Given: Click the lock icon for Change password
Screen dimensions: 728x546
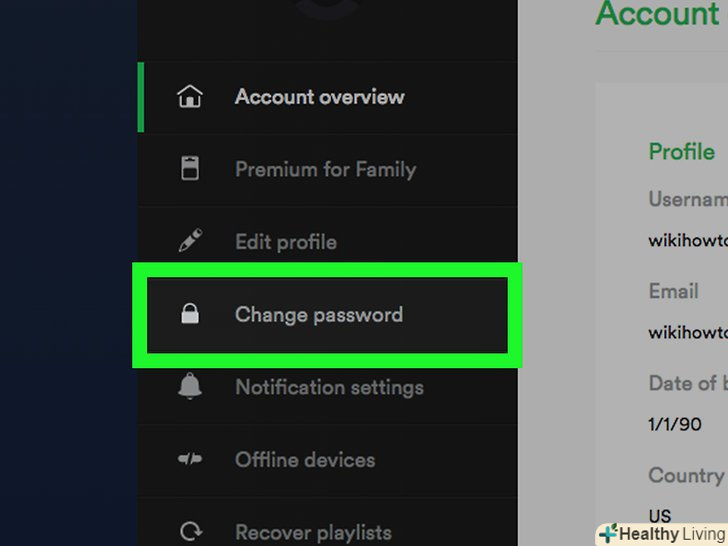Looking at the screenshot, I should click(189, 315).
